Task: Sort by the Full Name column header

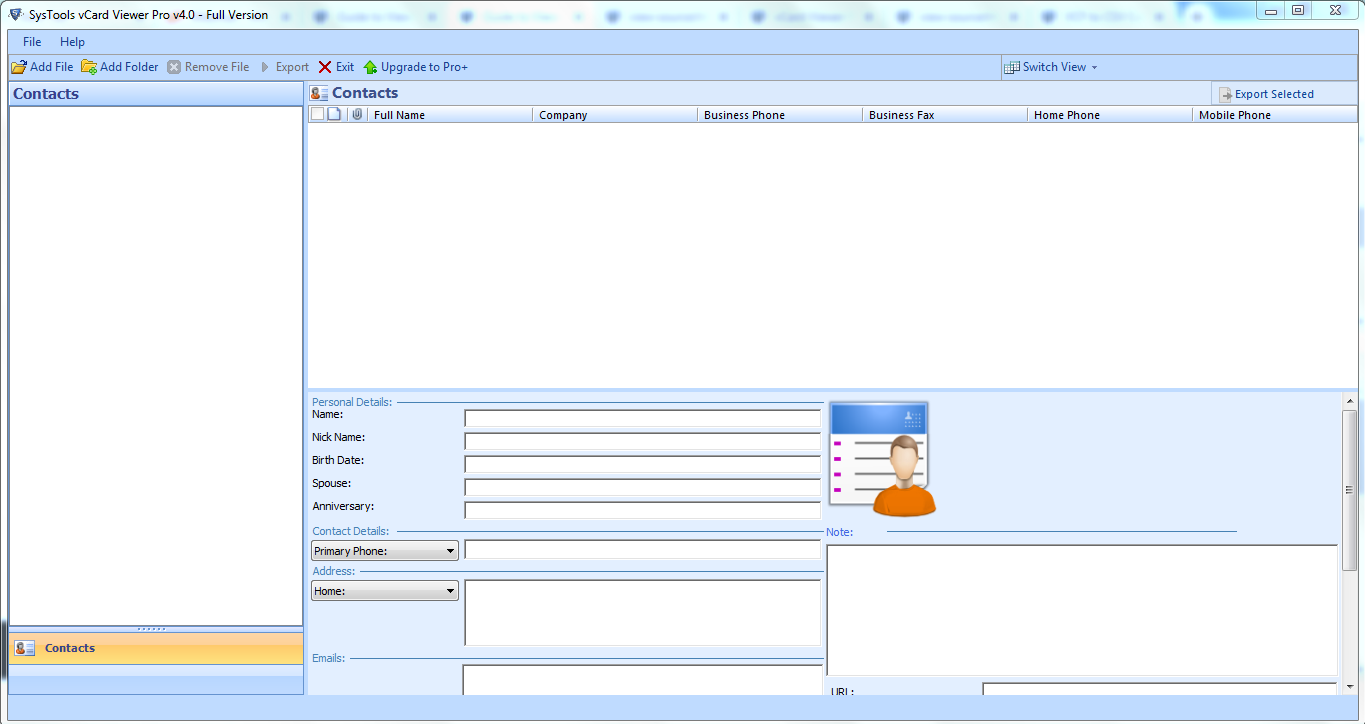Action: pyautogui.click(x=450, y=115)
